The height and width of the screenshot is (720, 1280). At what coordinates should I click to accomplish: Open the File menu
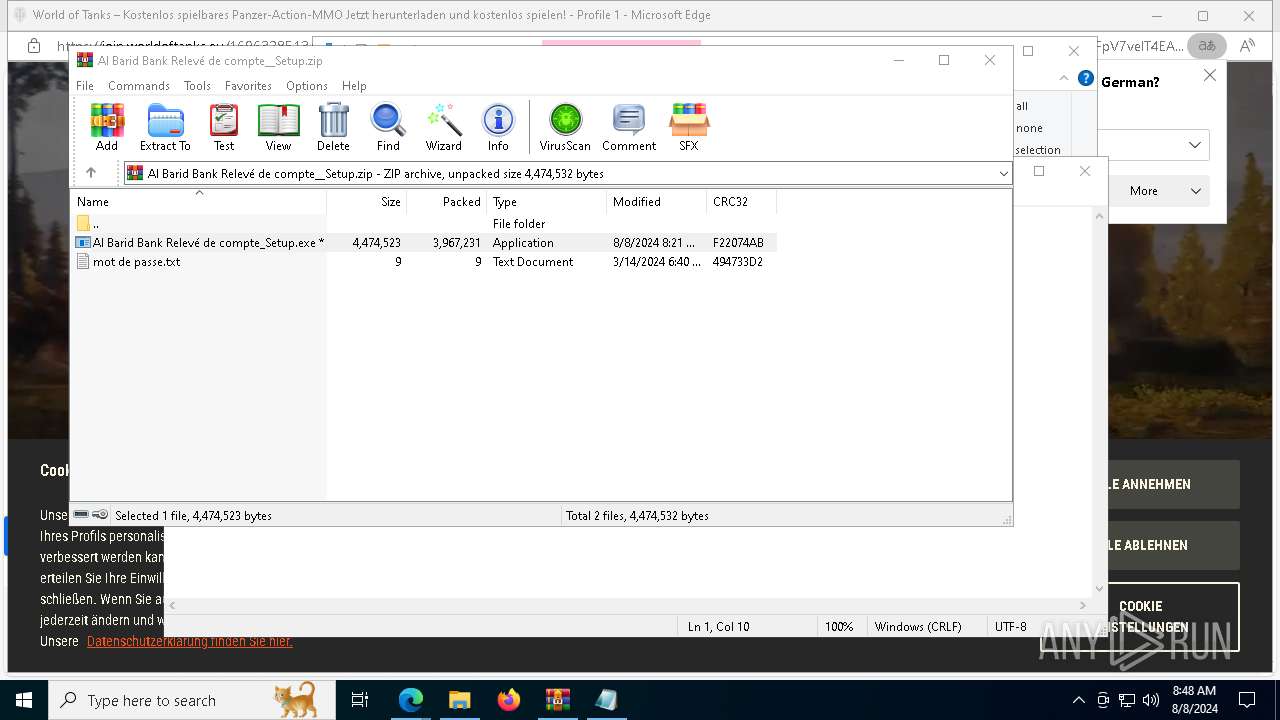85,86
